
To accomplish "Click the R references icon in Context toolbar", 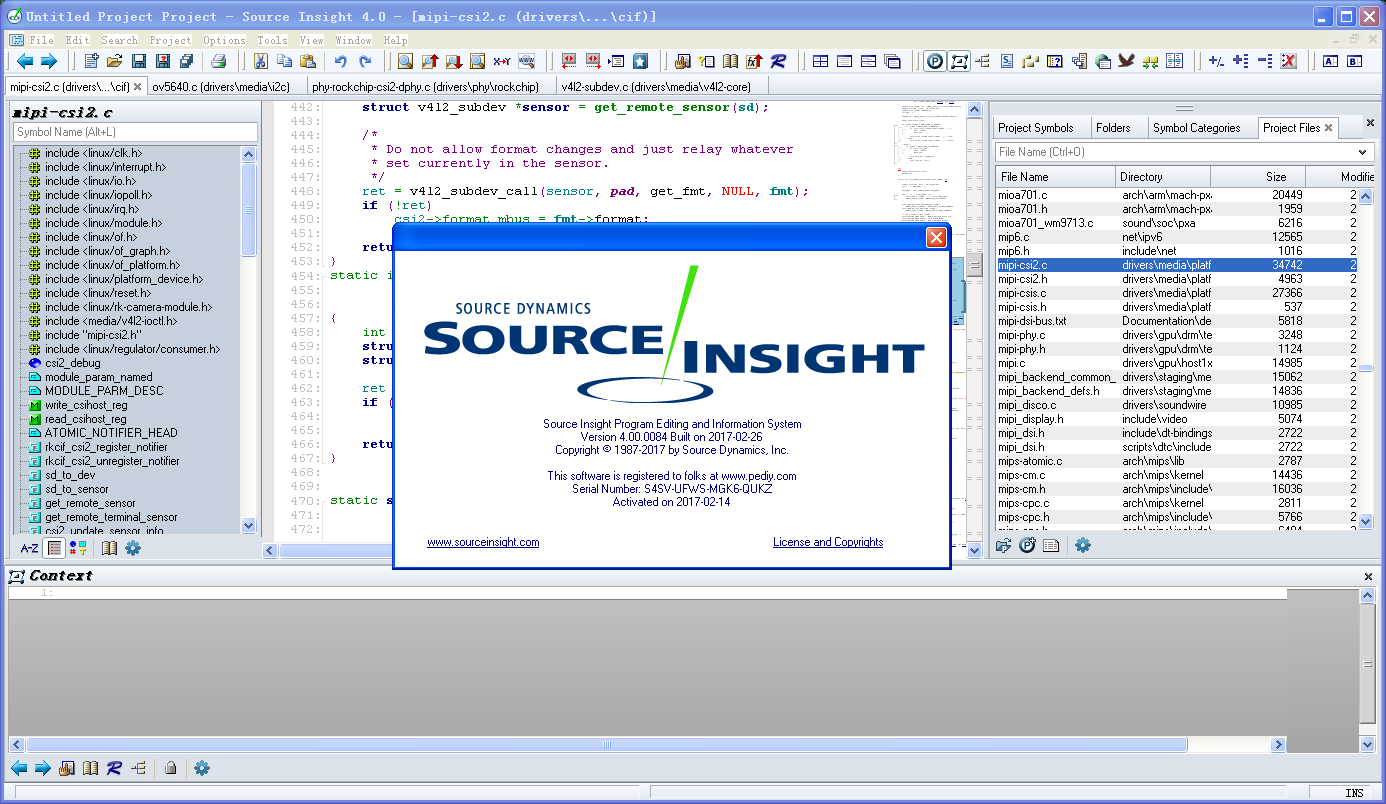I will (114, 768).
